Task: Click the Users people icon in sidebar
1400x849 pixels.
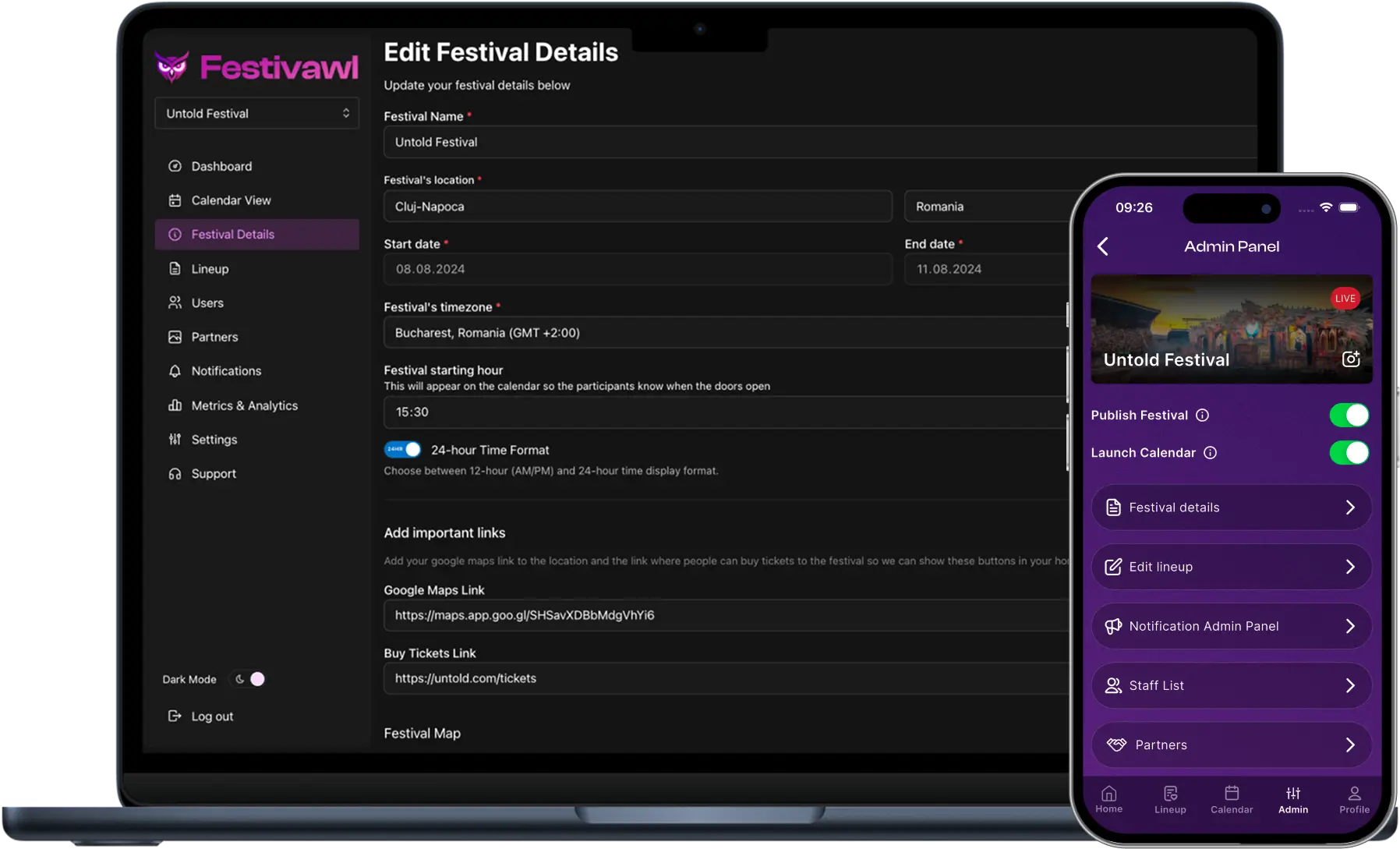Action: pyautogui.click(x=175, y=302)
